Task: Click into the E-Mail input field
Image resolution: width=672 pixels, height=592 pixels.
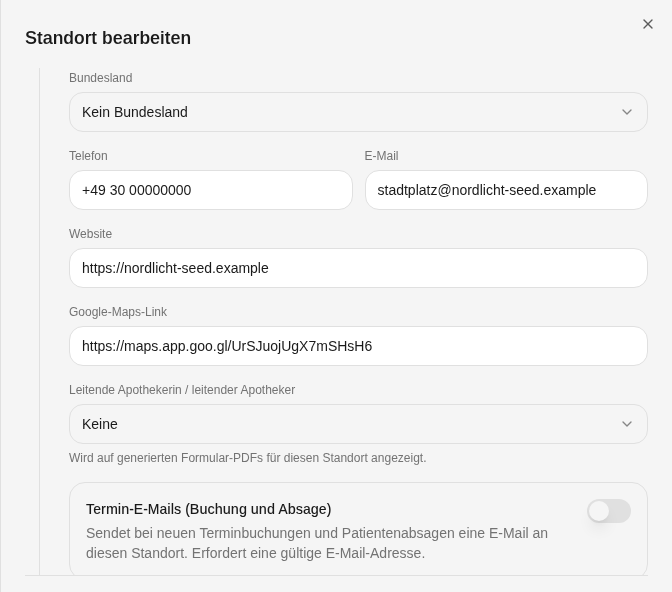Action: coord(506,190)
